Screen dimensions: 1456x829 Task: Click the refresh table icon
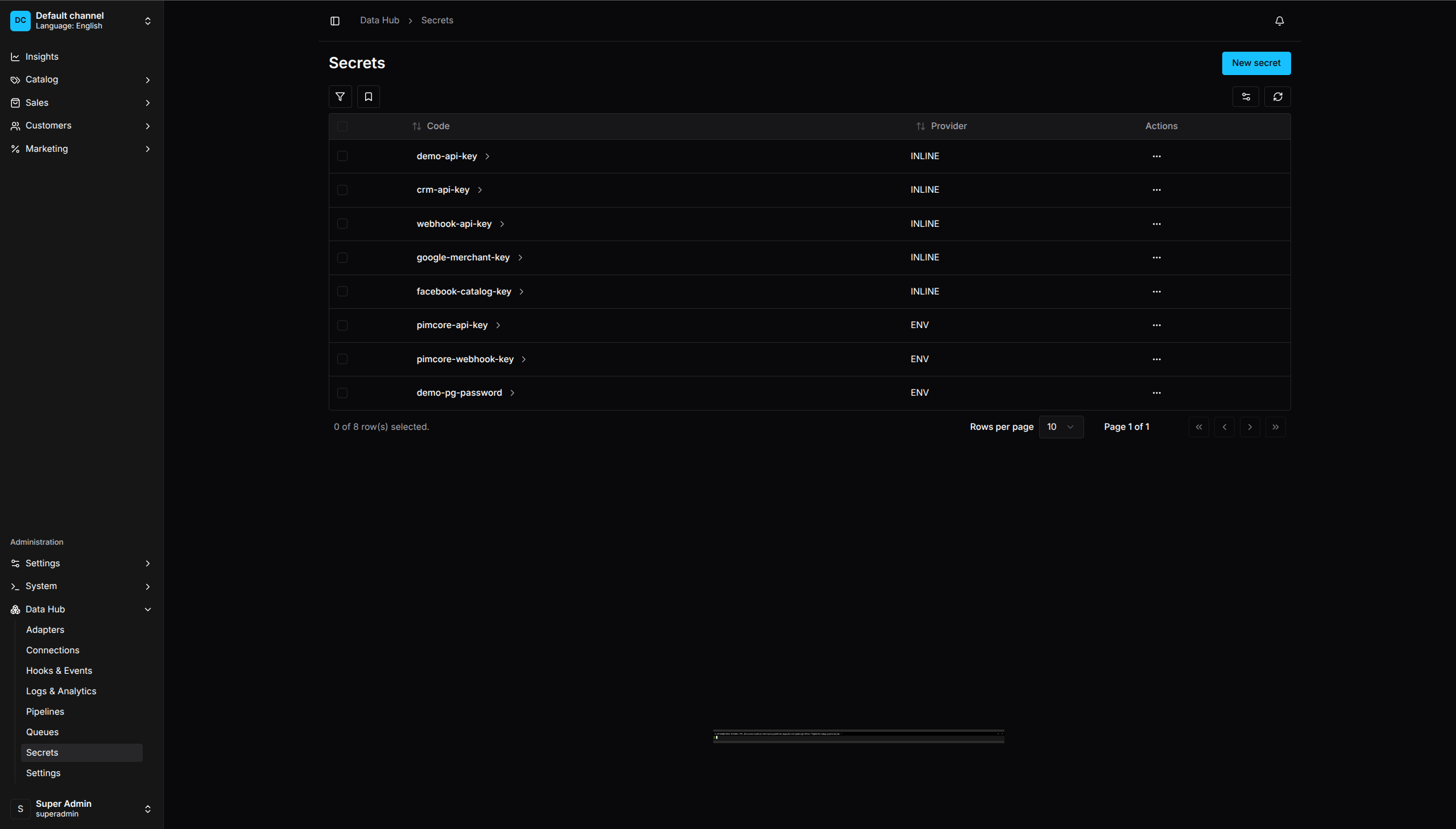coord(1277,97)
